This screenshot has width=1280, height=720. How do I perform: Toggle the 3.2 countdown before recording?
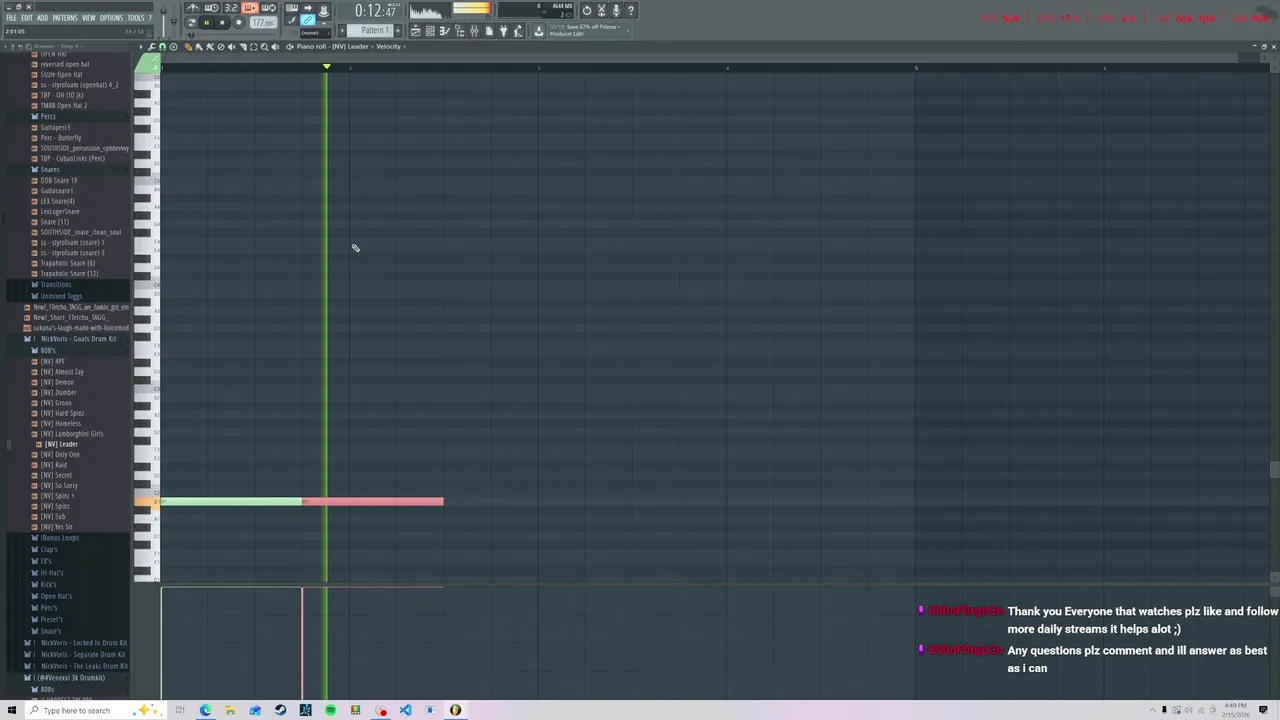pos(231,8)
